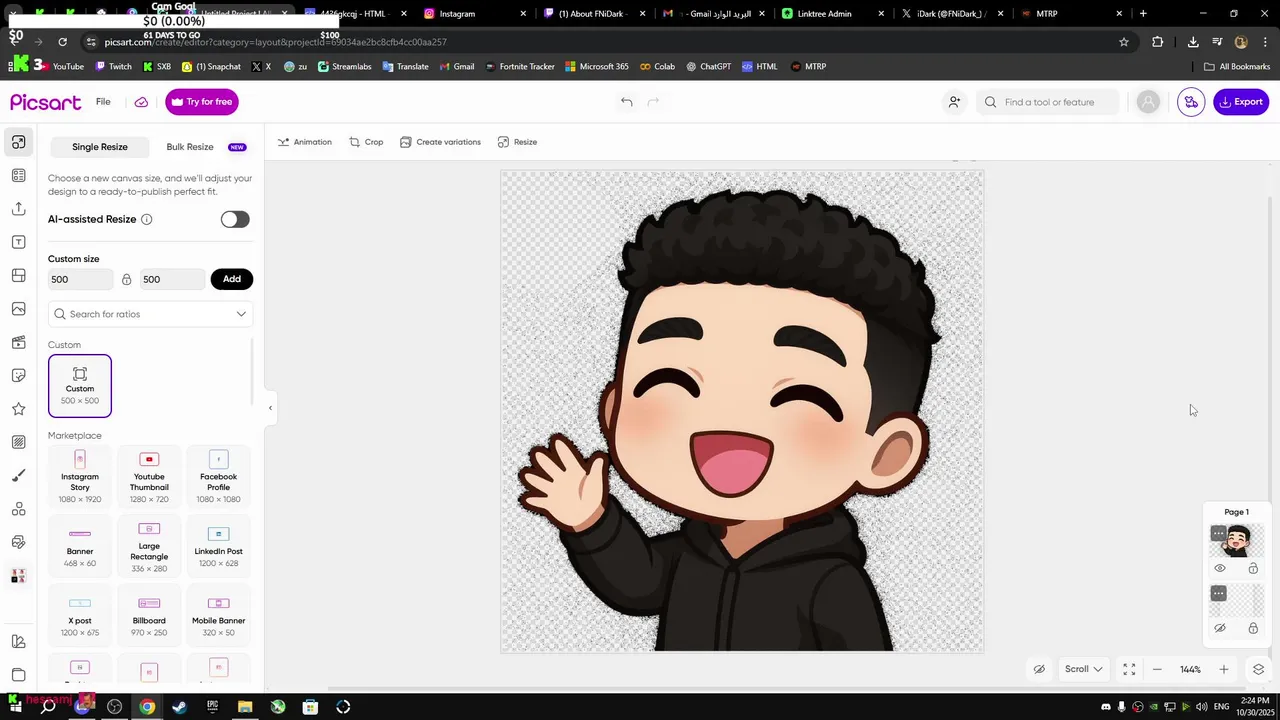Open the Resize option in top toolbar
This screenshot has width=1280, height=720.
click(x=517, y=142)
